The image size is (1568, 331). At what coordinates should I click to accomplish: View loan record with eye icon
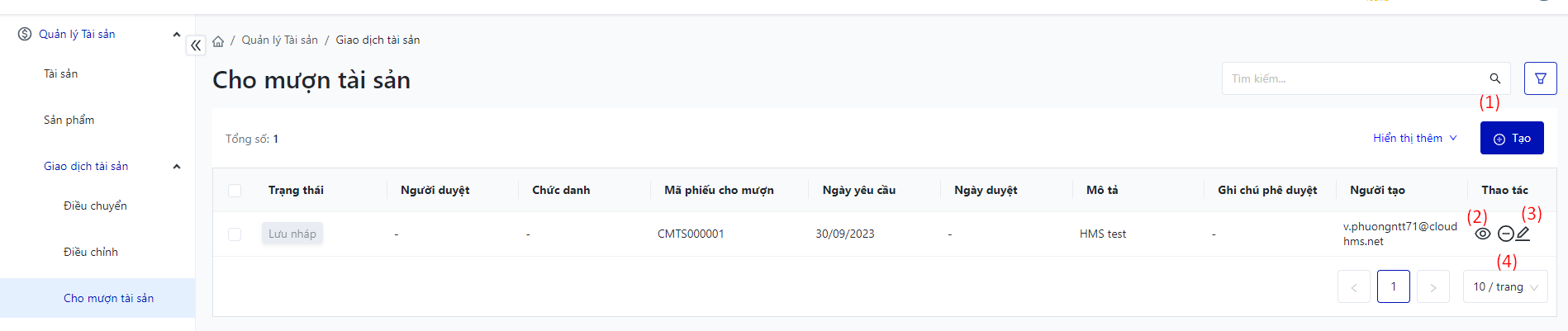[1483, 234]
